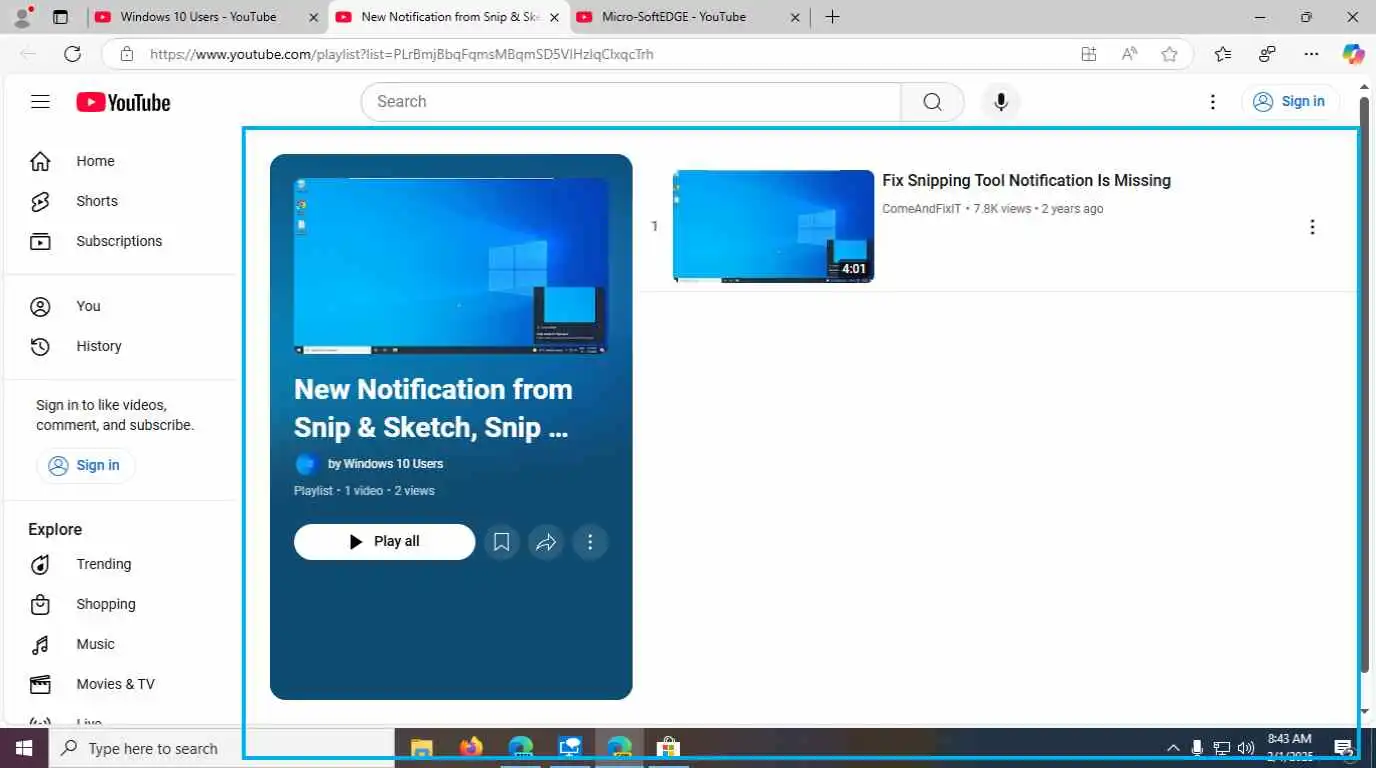Image resolution: width=1376 pixels, height=768 pixels.
Task: Open tab actions menu button
Action: (x=61, y=17)
